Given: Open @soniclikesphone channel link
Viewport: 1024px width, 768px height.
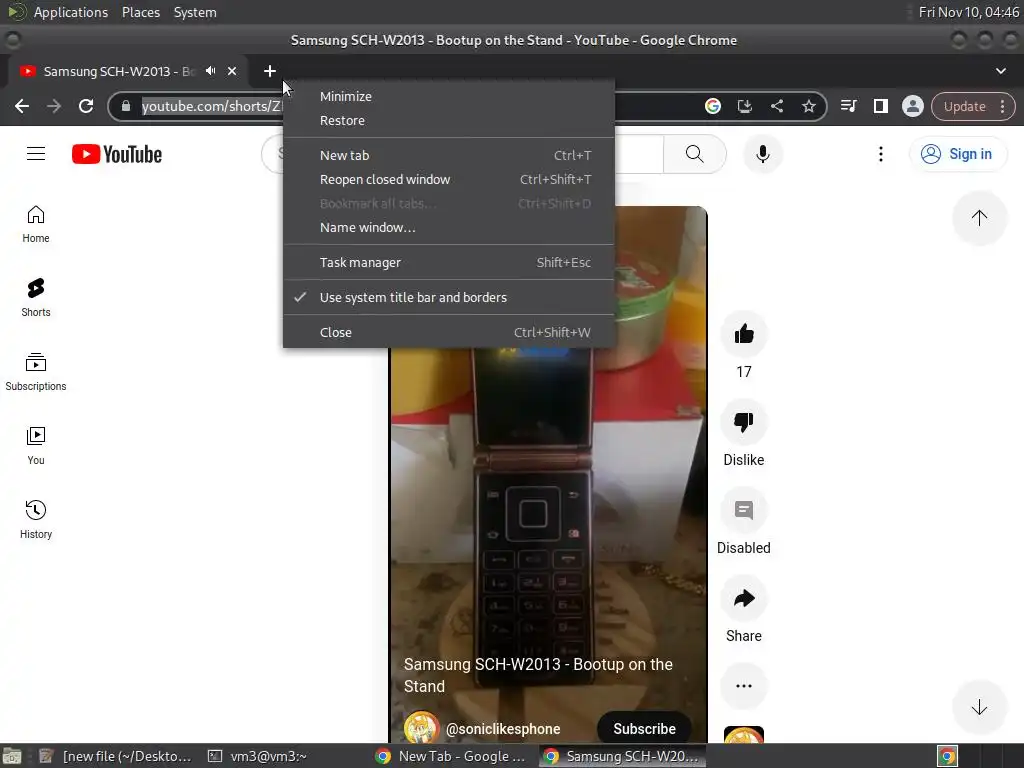Looking at the screenshot, I should click(503, 729).
